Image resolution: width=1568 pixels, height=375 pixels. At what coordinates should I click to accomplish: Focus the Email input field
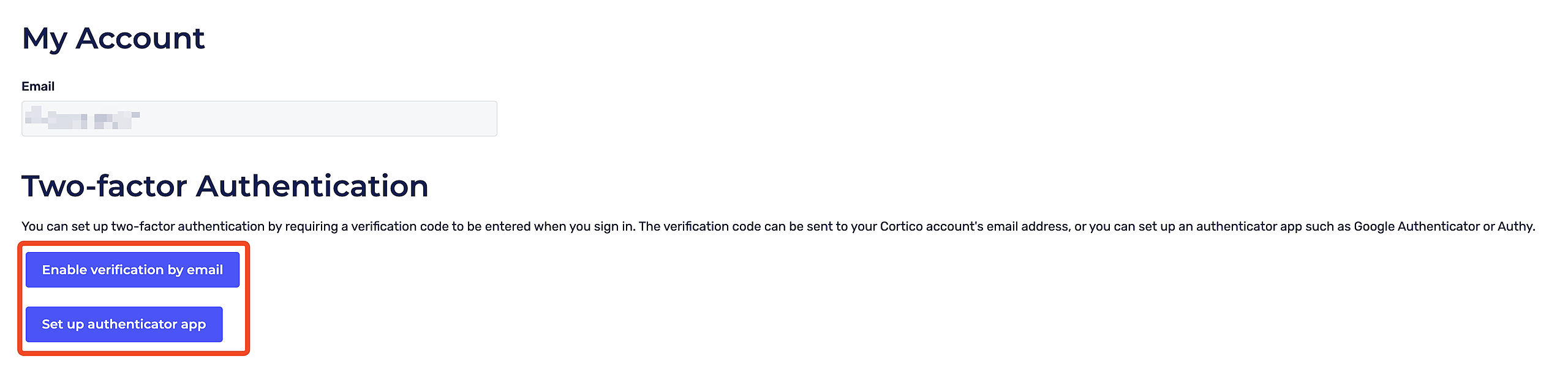[258, 119]
